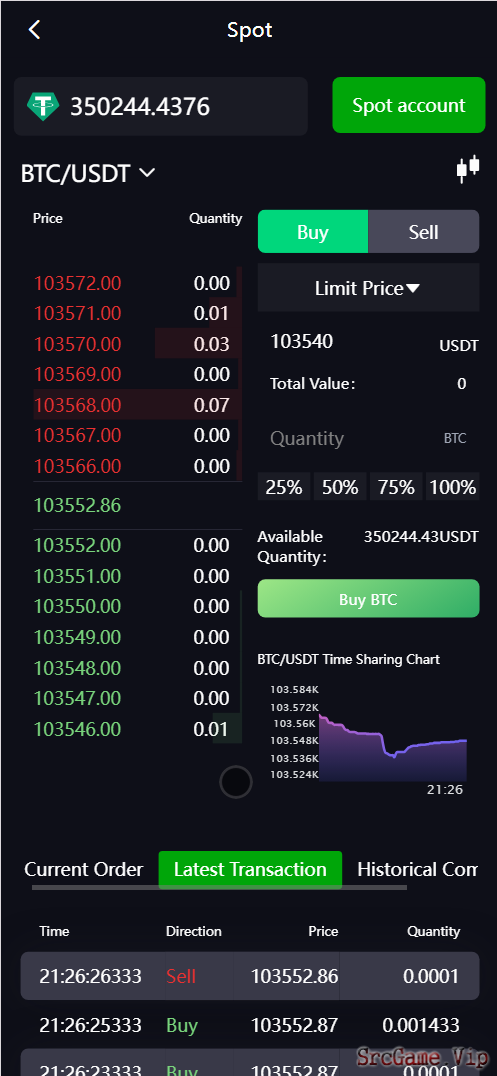497x1076 pixels.
Task: Open the candlestick chart icon
Action: [x=468, y=169]
